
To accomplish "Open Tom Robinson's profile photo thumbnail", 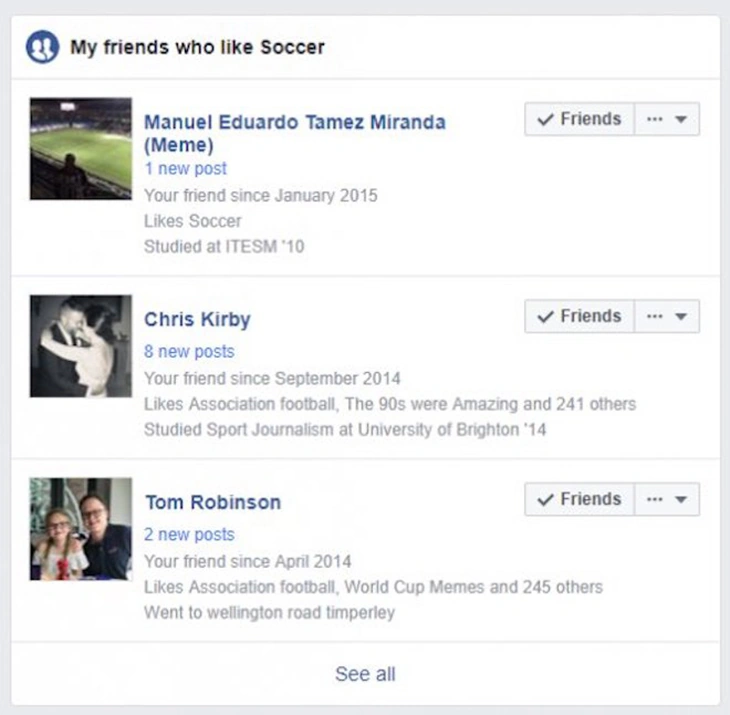I will (x=81, y=529).
